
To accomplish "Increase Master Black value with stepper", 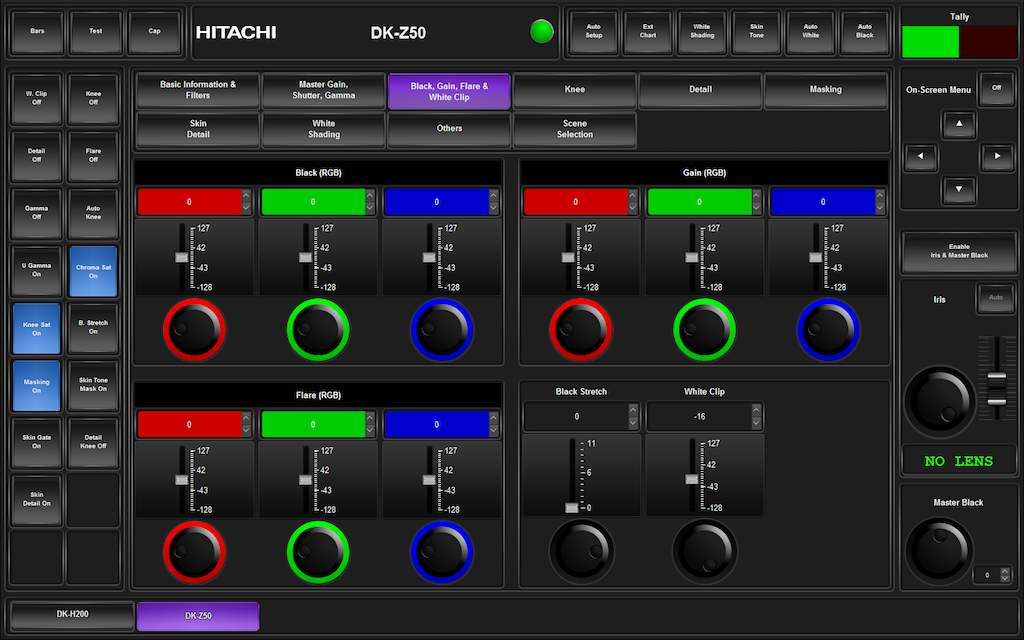I will [1005, 571].
